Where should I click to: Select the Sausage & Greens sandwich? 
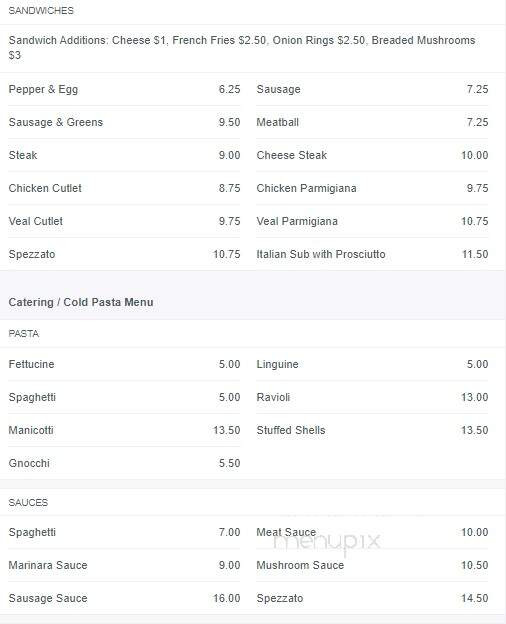pos(124,122)
